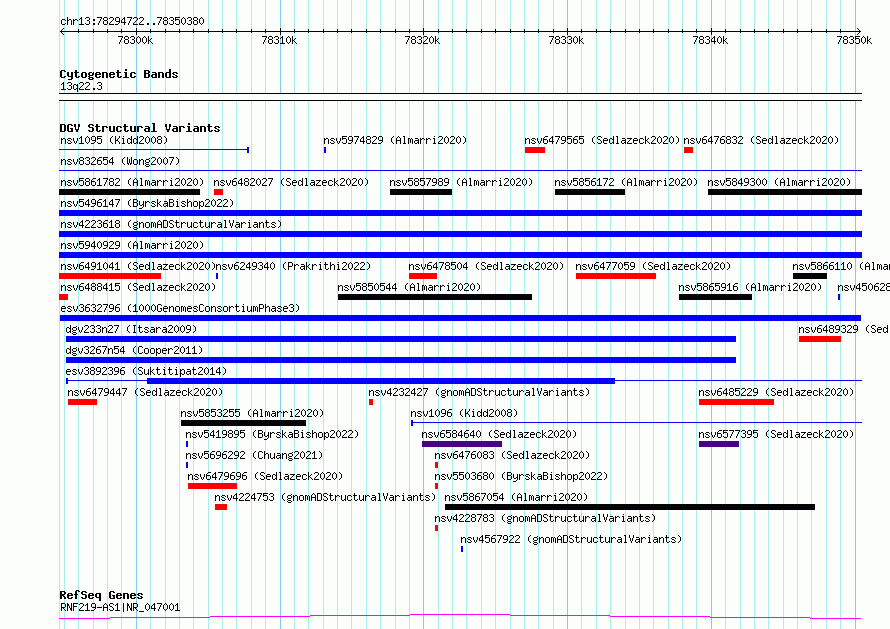
Task: Open nsv4223618 (gnomADStructuralVariants) label
Action: (x=171, y=224)
